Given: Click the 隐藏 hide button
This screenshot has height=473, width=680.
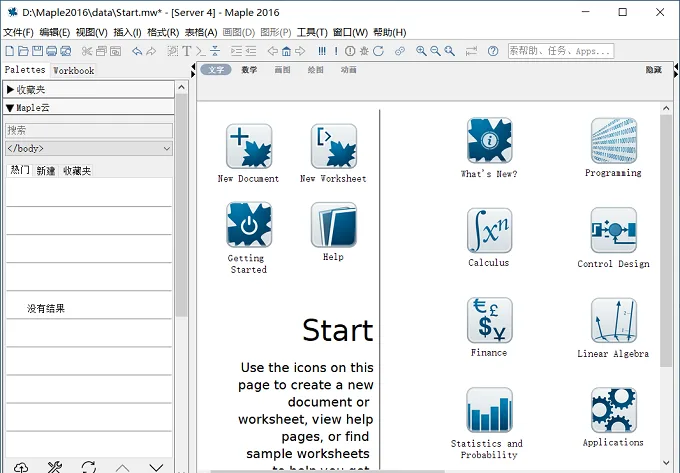Looking at the screenshot, I should (x=654, y=70).
